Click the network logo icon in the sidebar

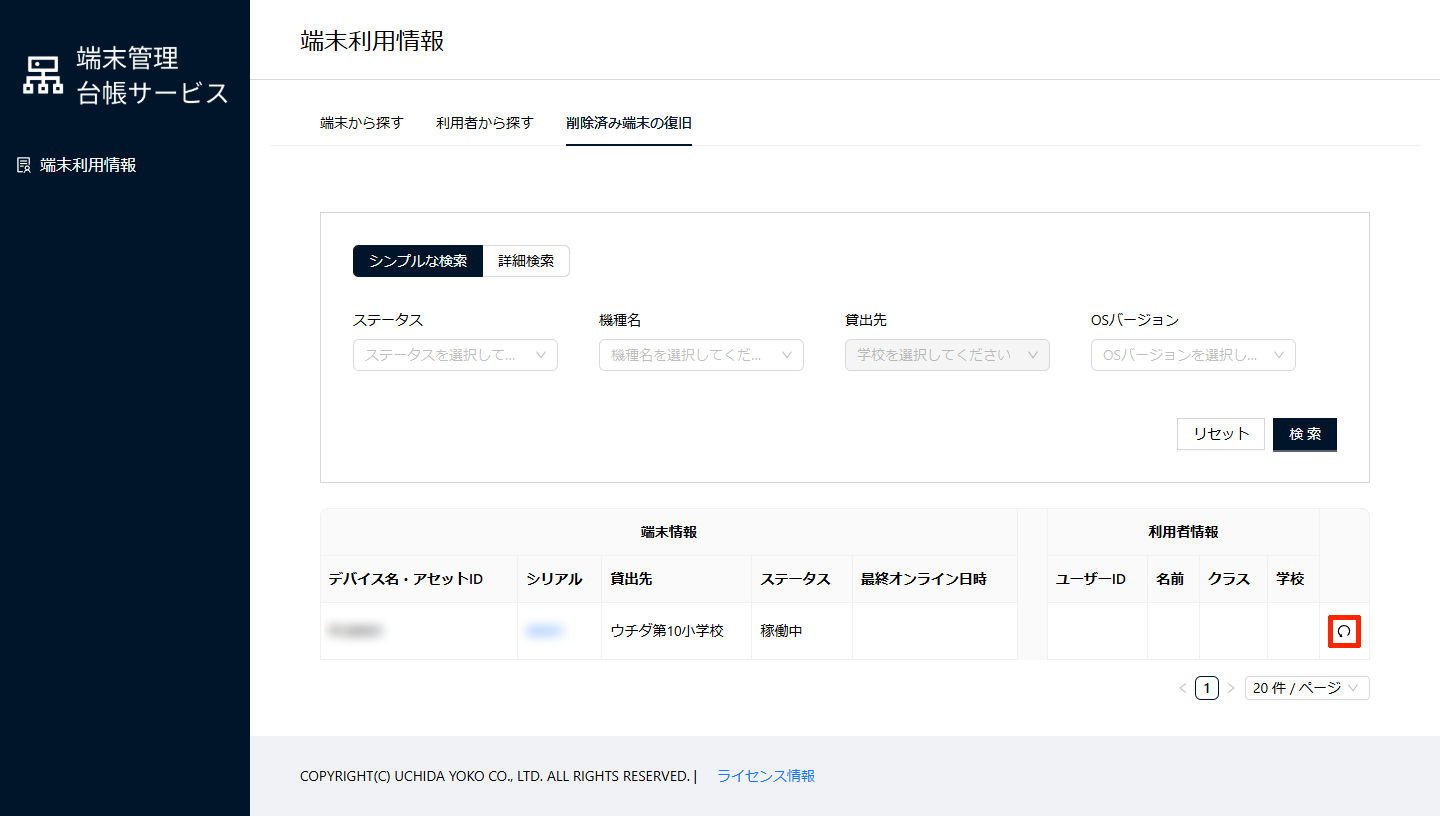[x=43, y=76]
